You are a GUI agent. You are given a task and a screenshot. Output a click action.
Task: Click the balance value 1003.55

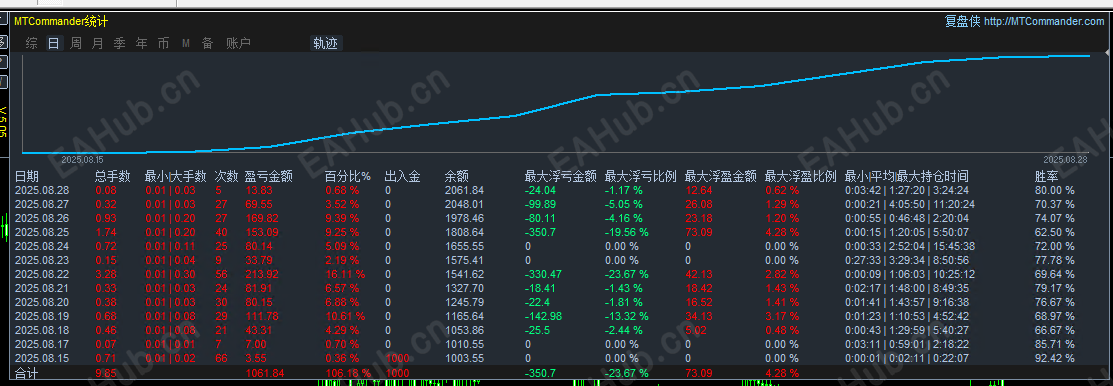(464, 358)
